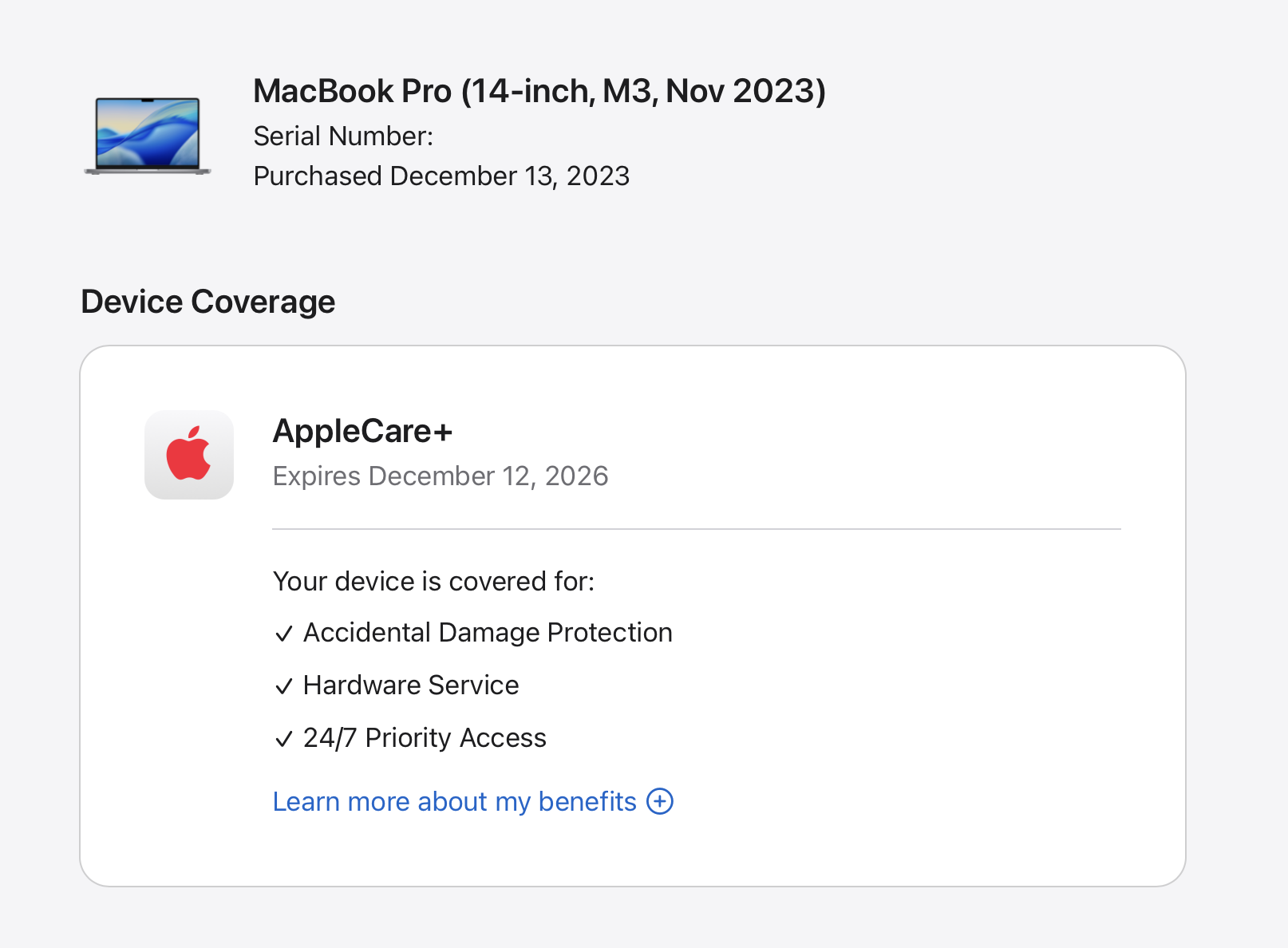Click the Accidental Damage Protection checkmark icon
Viewport: 1288px width, 948px height.
pos(284,634)
